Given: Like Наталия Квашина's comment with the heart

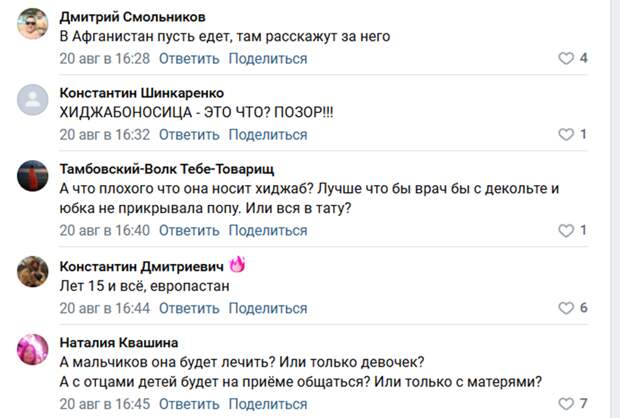Looking at the screenshot, I should point(567,404).
